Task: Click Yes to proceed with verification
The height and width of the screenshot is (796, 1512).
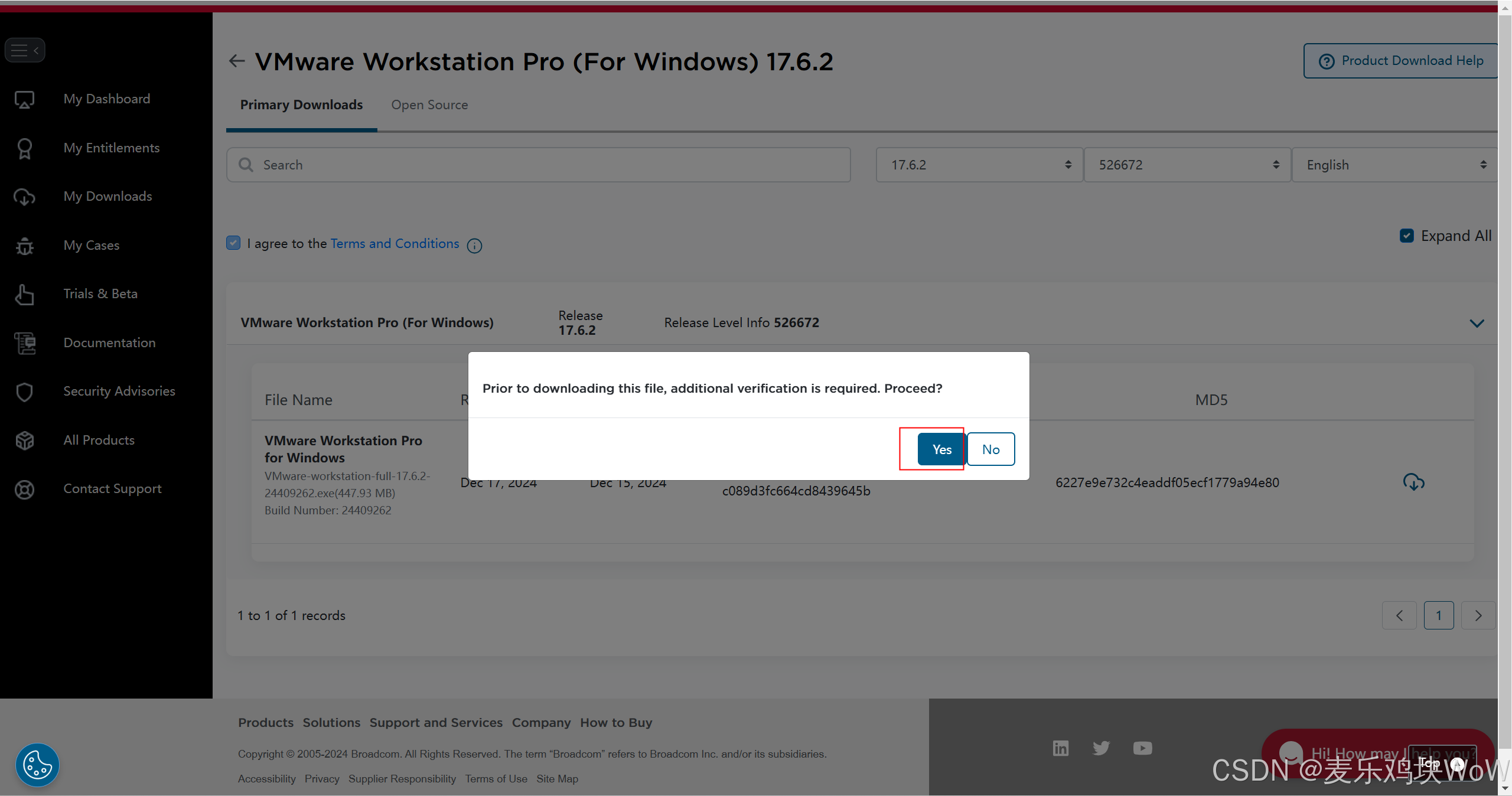Action: point(941,449)
